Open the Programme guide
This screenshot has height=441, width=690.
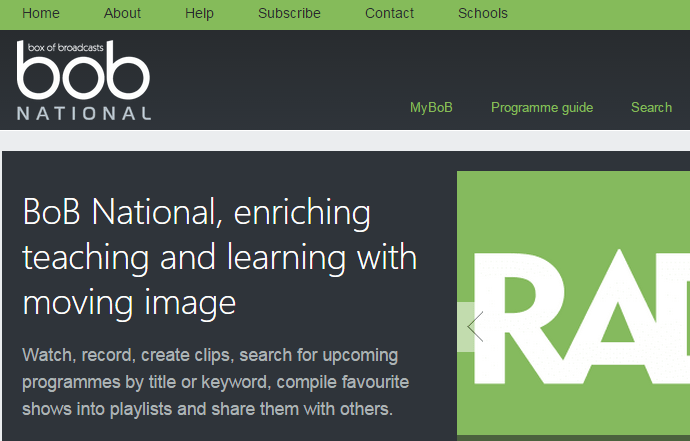click(541, 108)
